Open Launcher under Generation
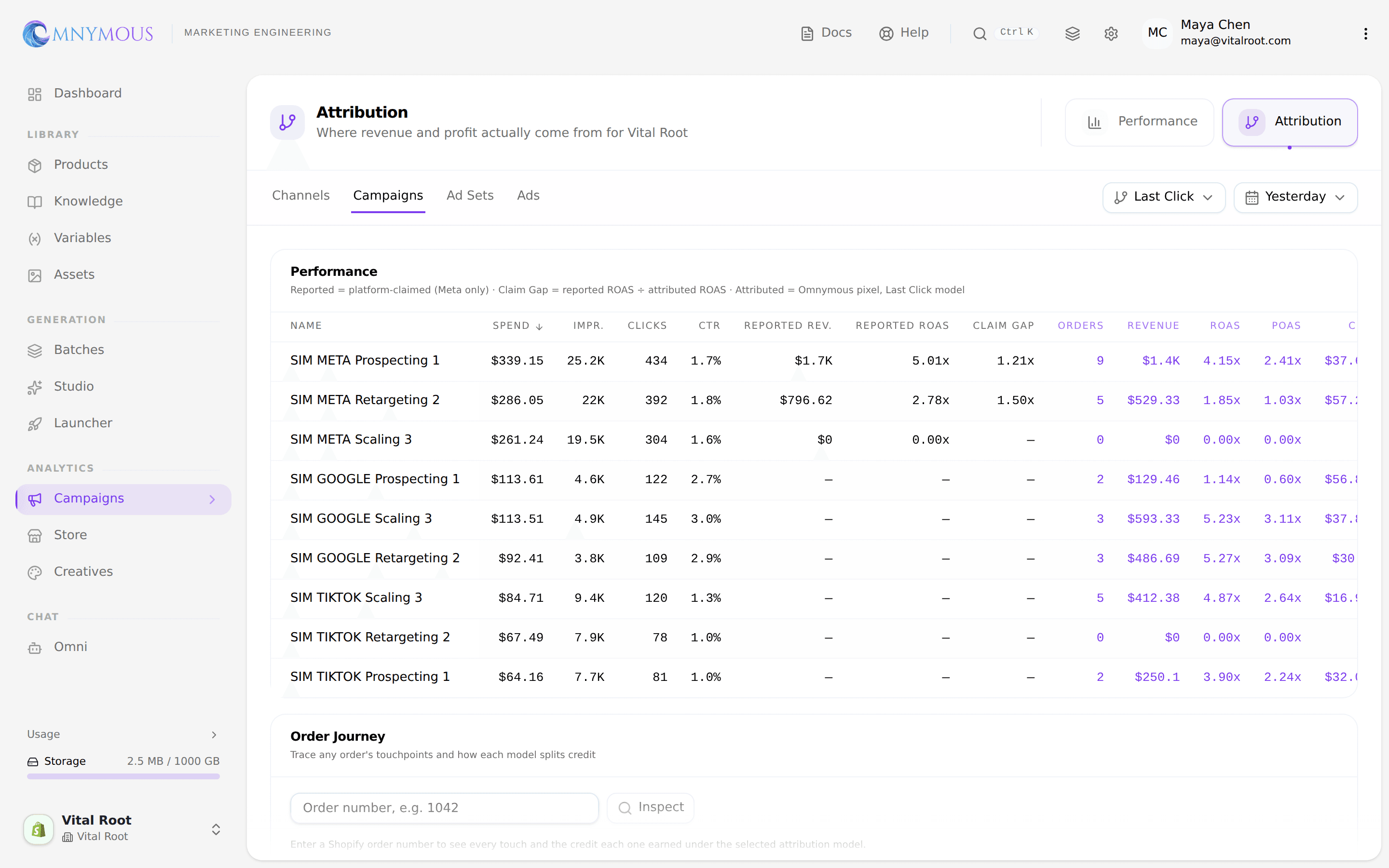The width and height of the screenshot is (1389, 868). pos(123,424)
